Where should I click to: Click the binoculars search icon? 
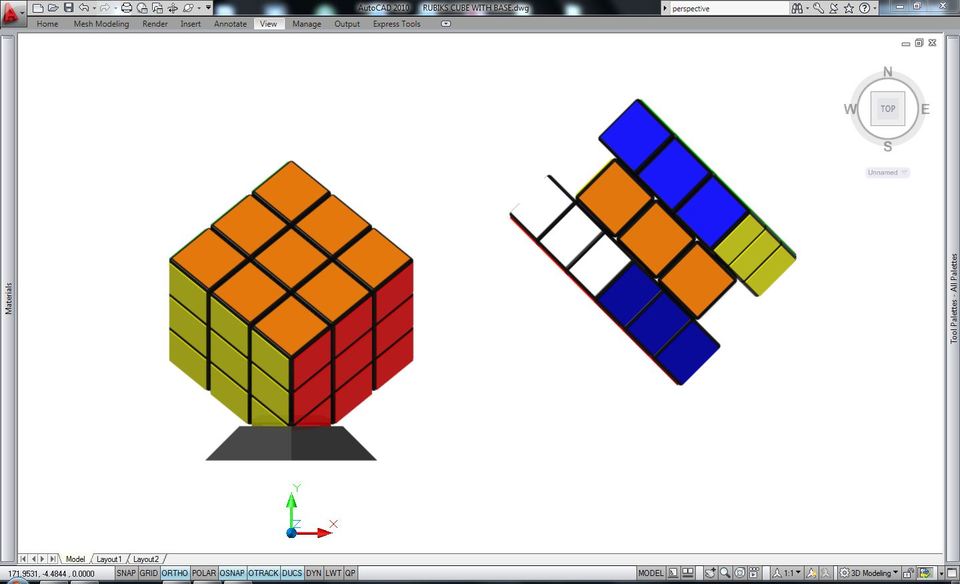(x=797, y=8)
